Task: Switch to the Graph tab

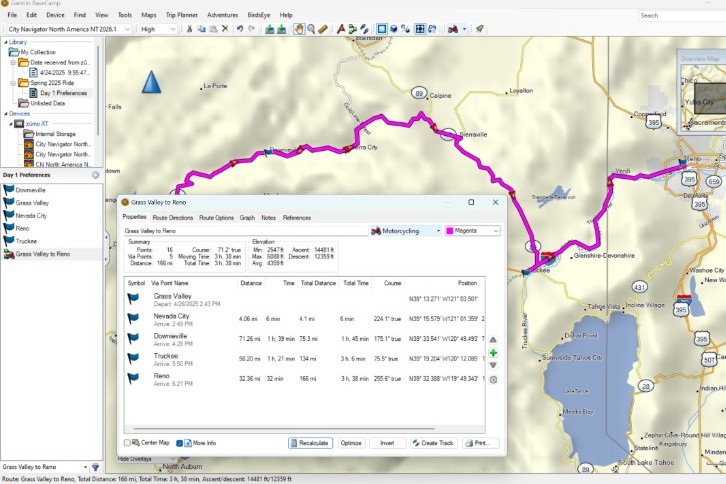Action: (247, 218)
